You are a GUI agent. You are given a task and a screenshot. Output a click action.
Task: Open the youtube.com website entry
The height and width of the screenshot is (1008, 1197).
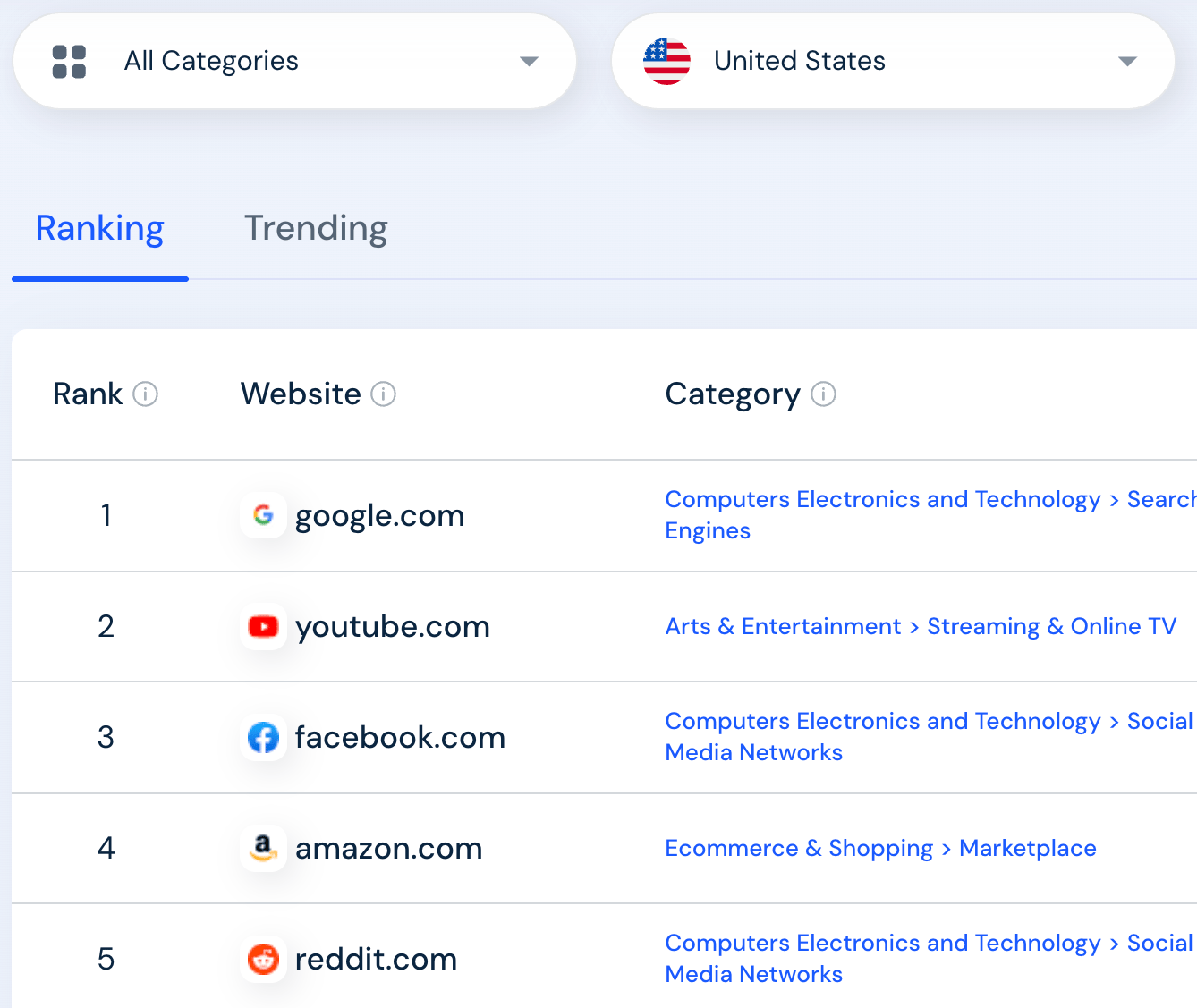click(392, 627)
